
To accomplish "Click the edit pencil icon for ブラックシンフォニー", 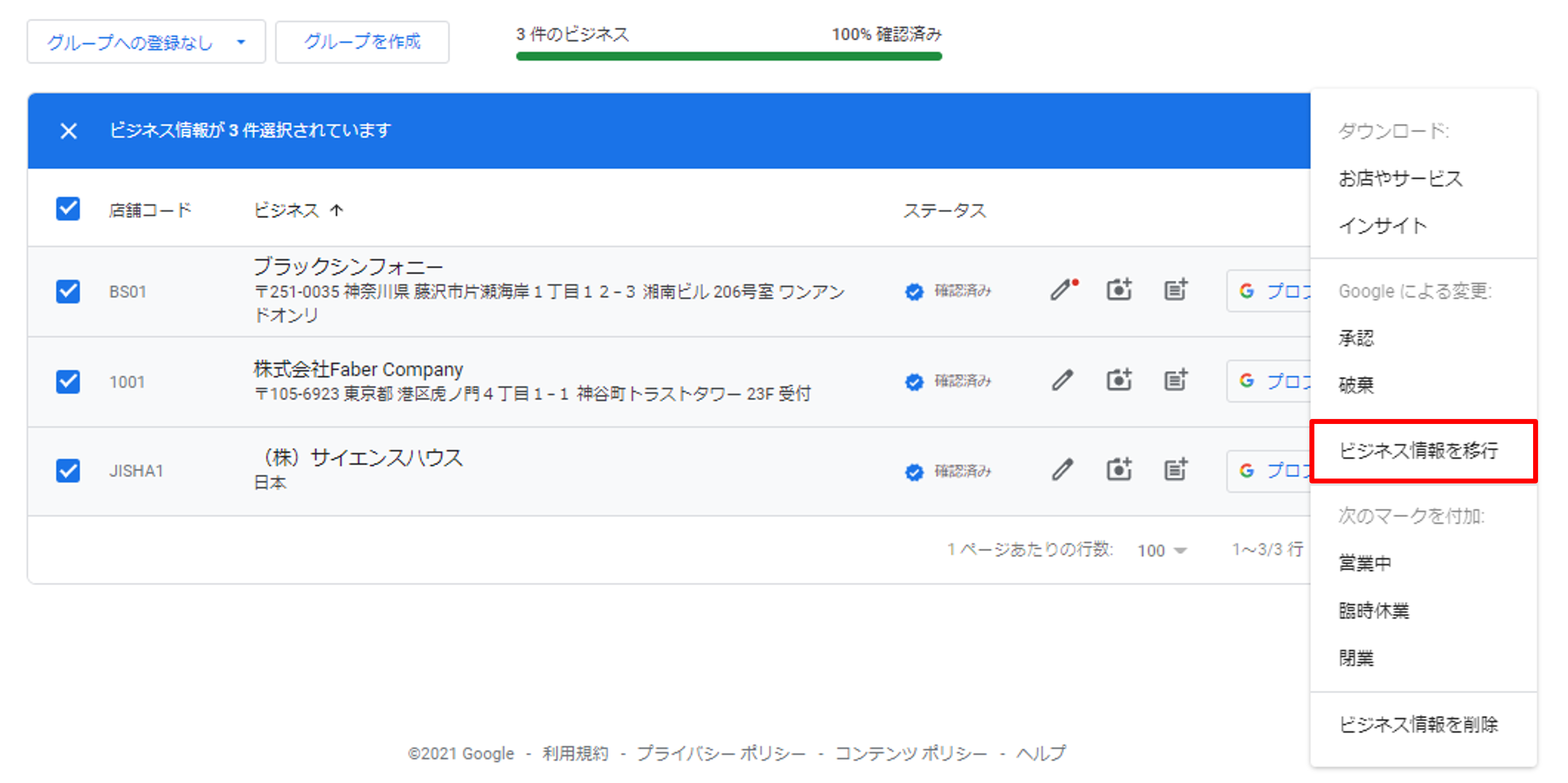I will [1062, 291].
